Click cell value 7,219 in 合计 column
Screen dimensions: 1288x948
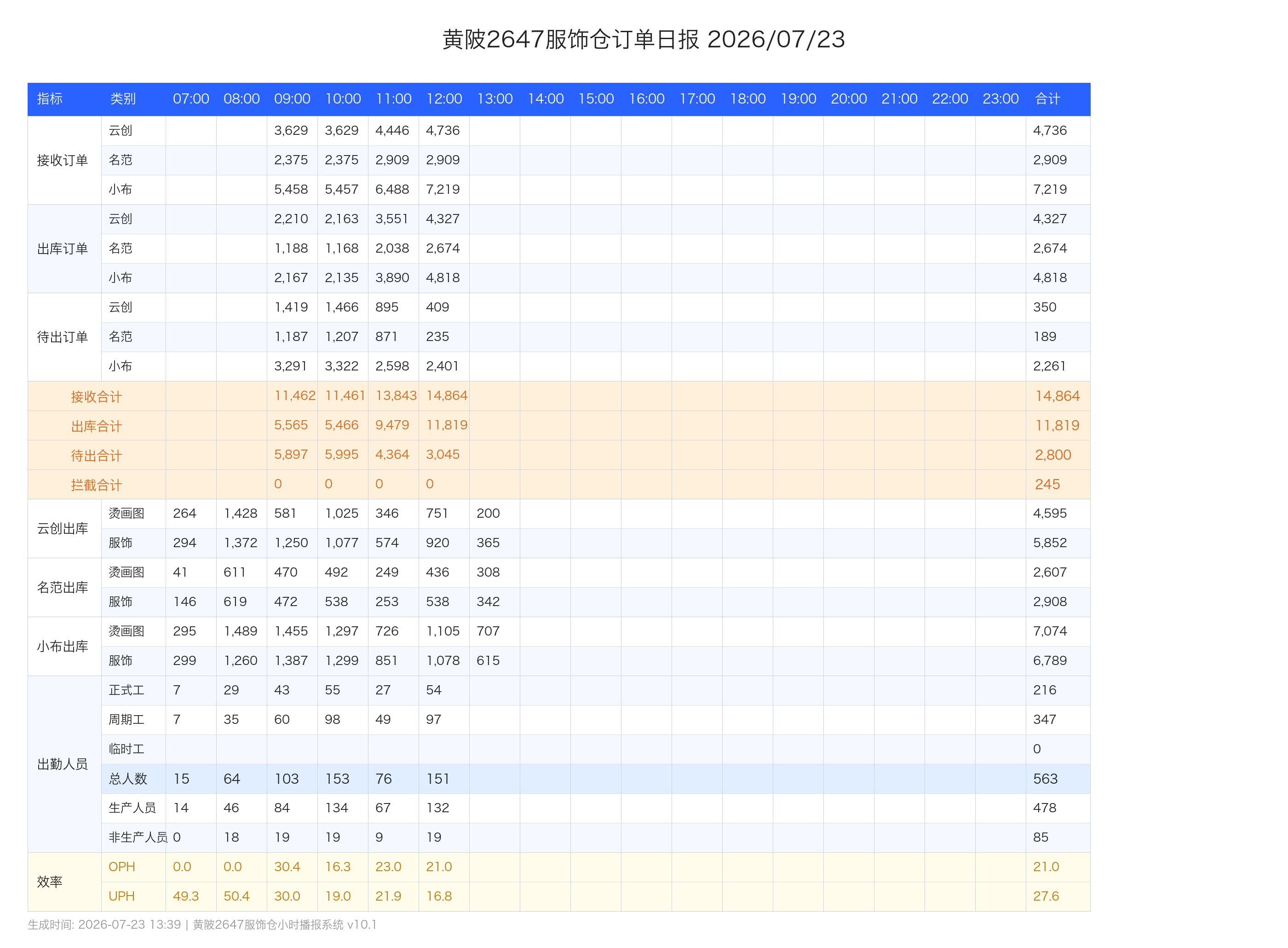(x=1049, y=190)
